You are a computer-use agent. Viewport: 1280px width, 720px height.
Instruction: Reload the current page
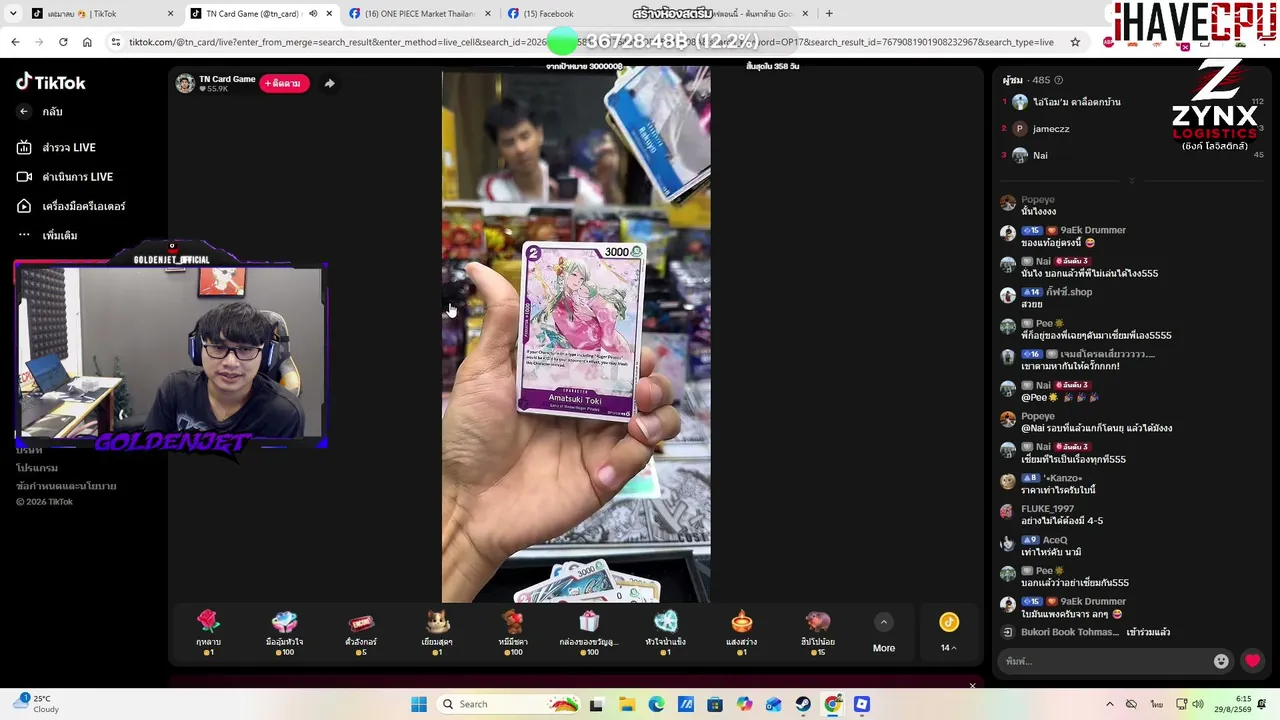click(63, 42)
